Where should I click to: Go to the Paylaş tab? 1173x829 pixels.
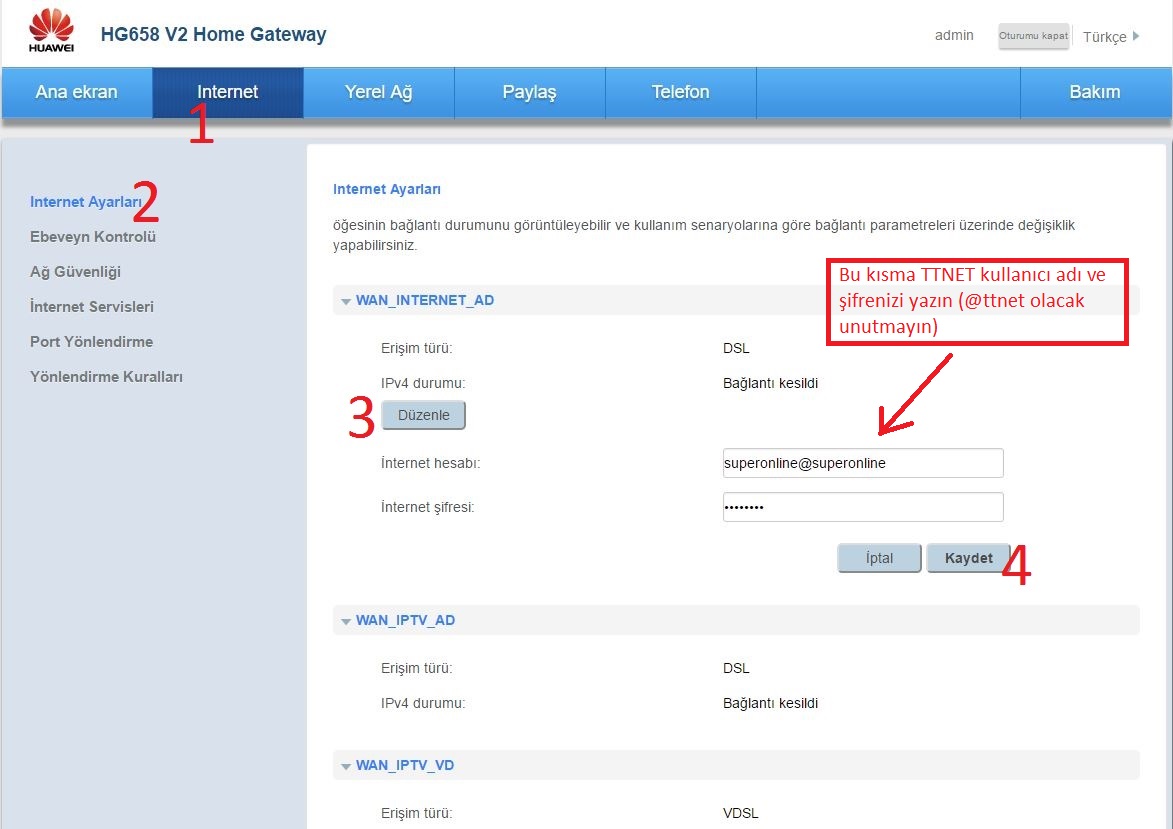coord(530,92)
